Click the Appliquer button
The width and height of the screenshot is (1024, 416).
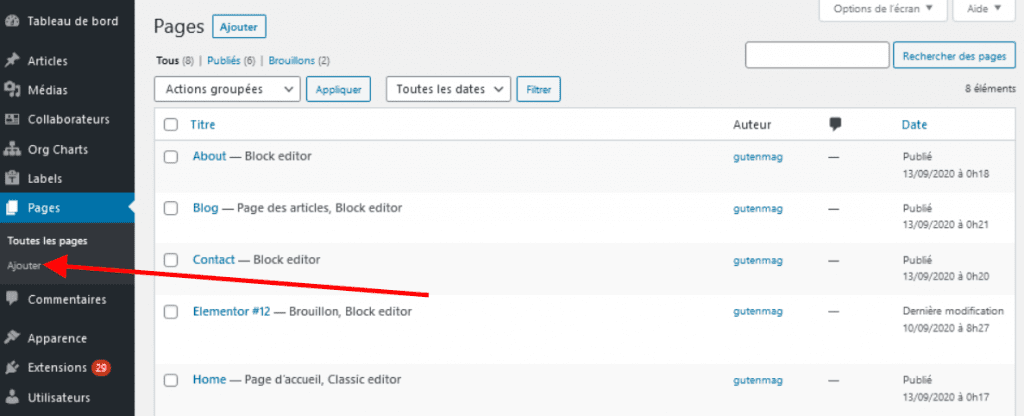pyautogui.click(x=338, y=89)
